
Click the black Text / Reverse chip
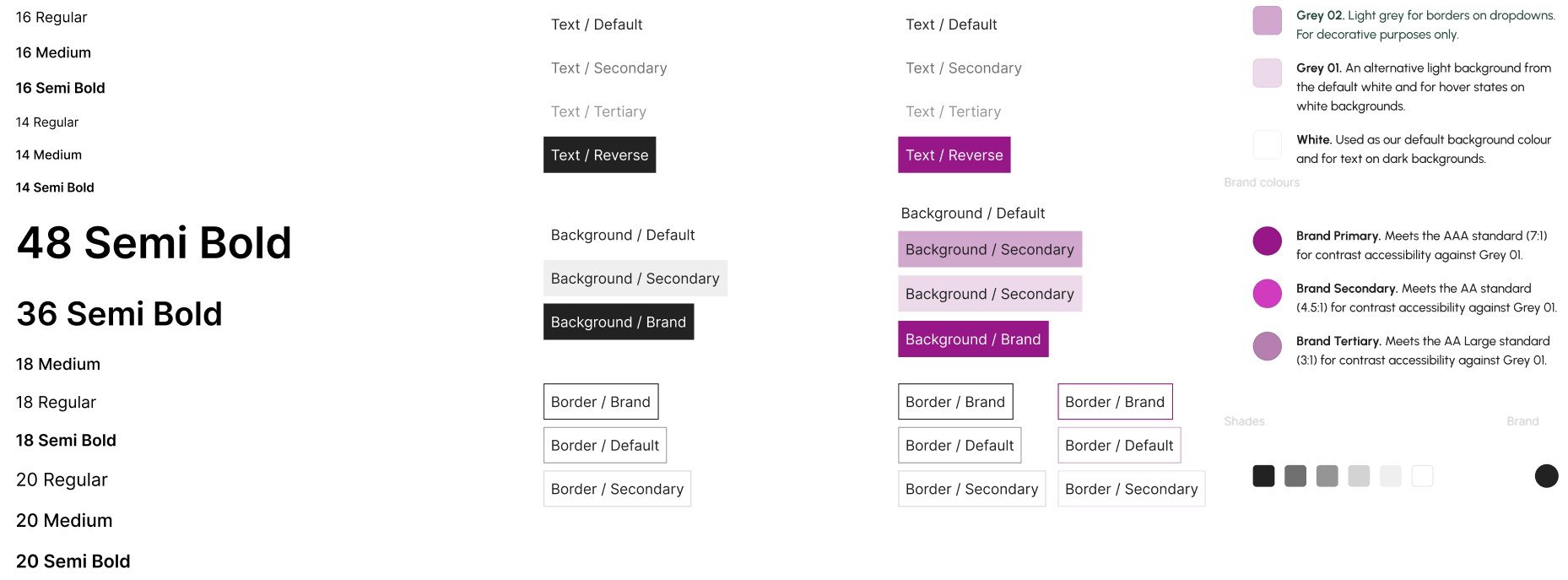point(599,155)
